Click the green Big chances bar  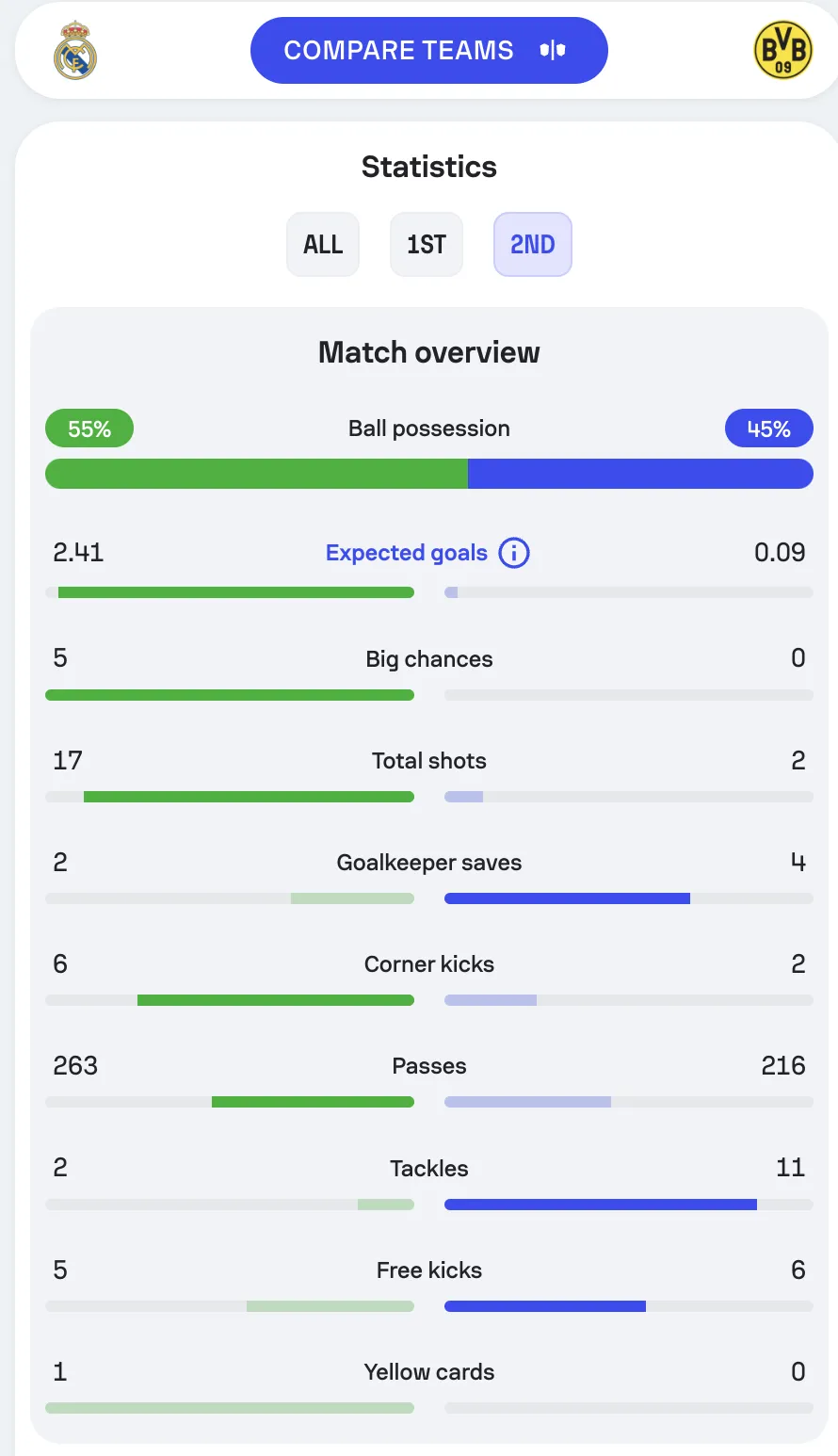coord(230,695)
